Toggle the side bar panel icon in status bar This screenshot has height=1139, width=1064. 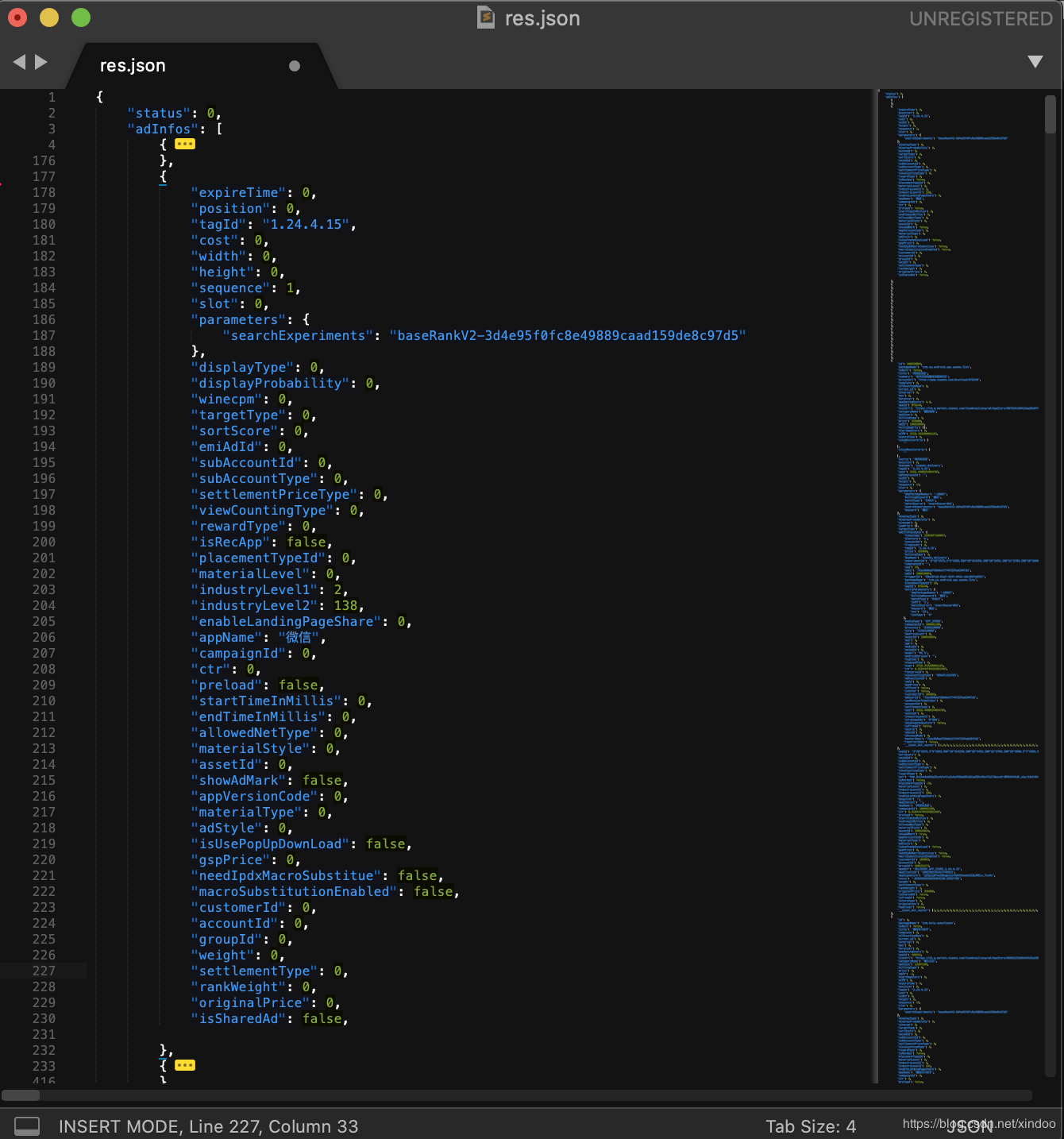(x=27, y=1126)
